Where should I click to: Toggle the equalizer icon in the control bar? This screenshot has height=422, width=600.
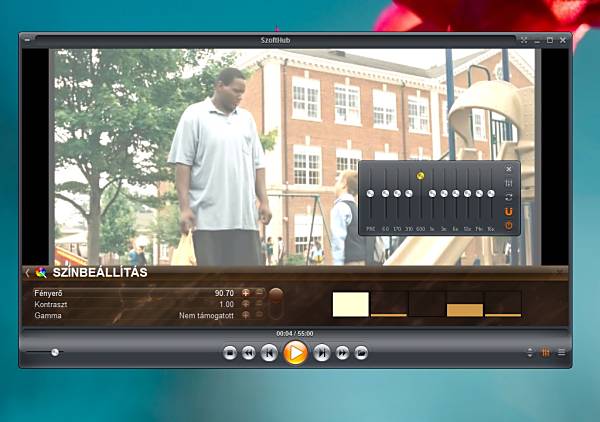pos(545,352)
